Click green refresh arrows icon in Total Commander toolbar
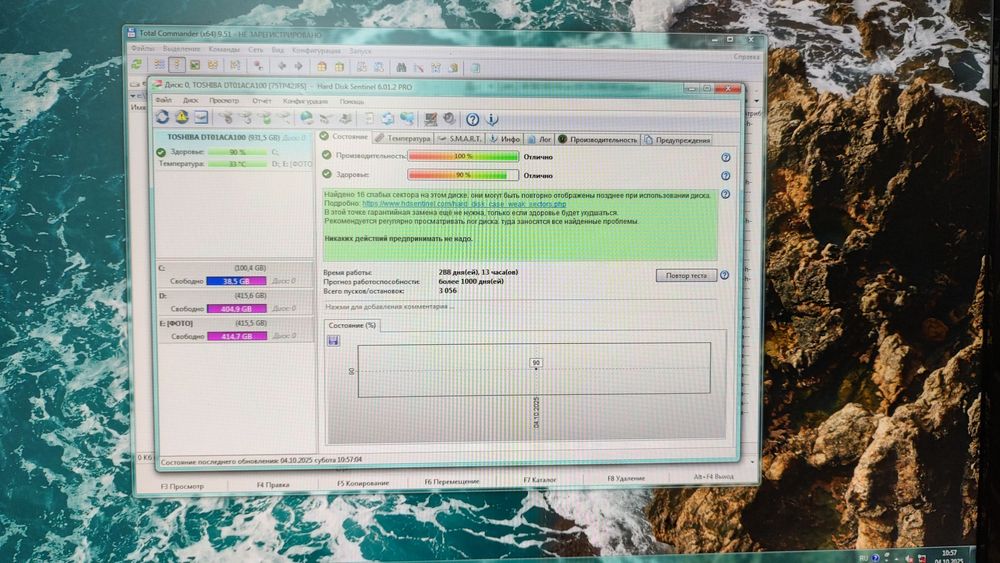 (136, 64)
